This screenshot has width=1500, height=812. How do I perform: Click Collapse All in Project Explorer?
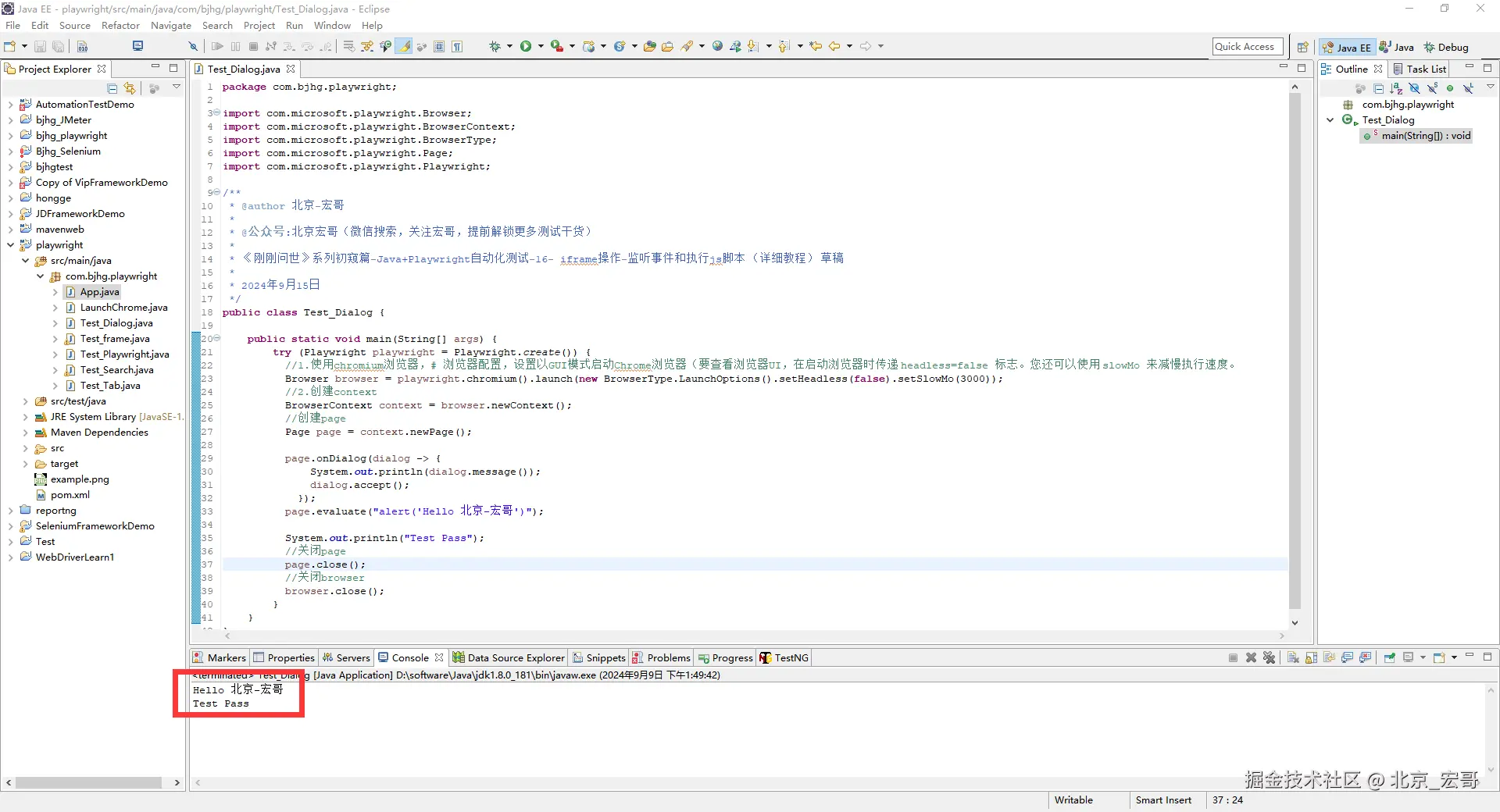112,88
